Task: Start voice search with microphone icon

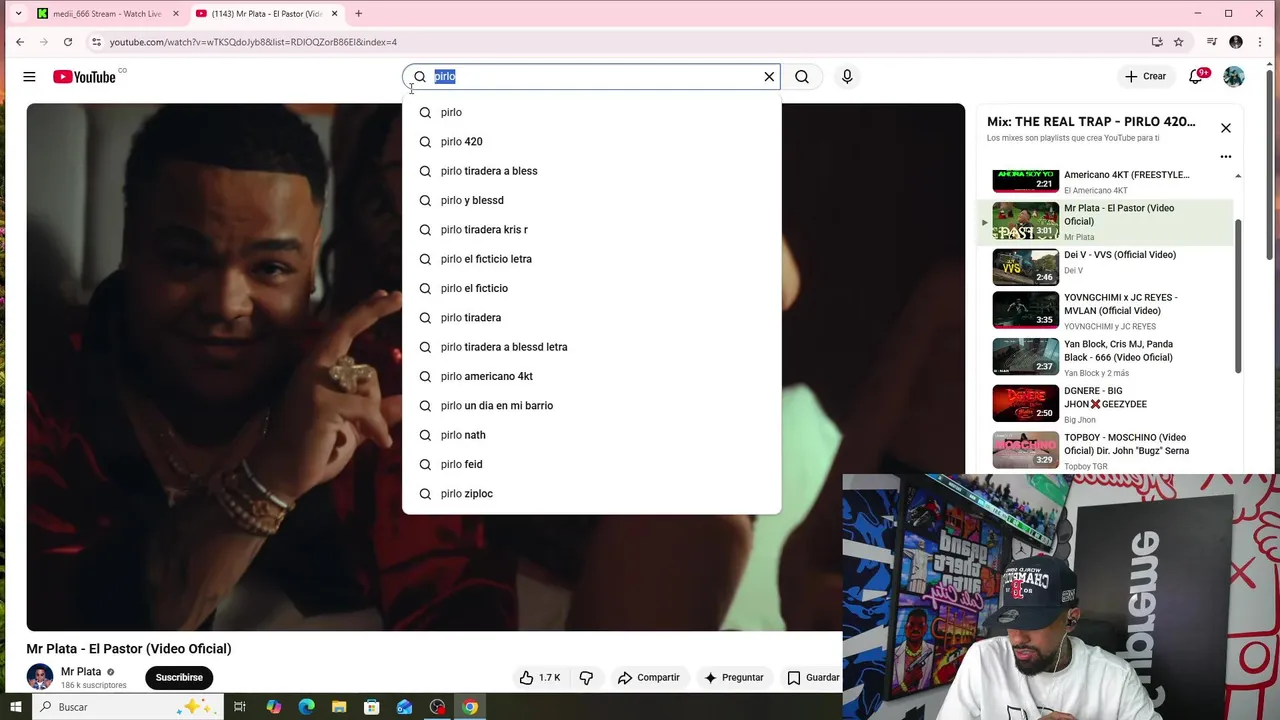Action: point(847,77)
